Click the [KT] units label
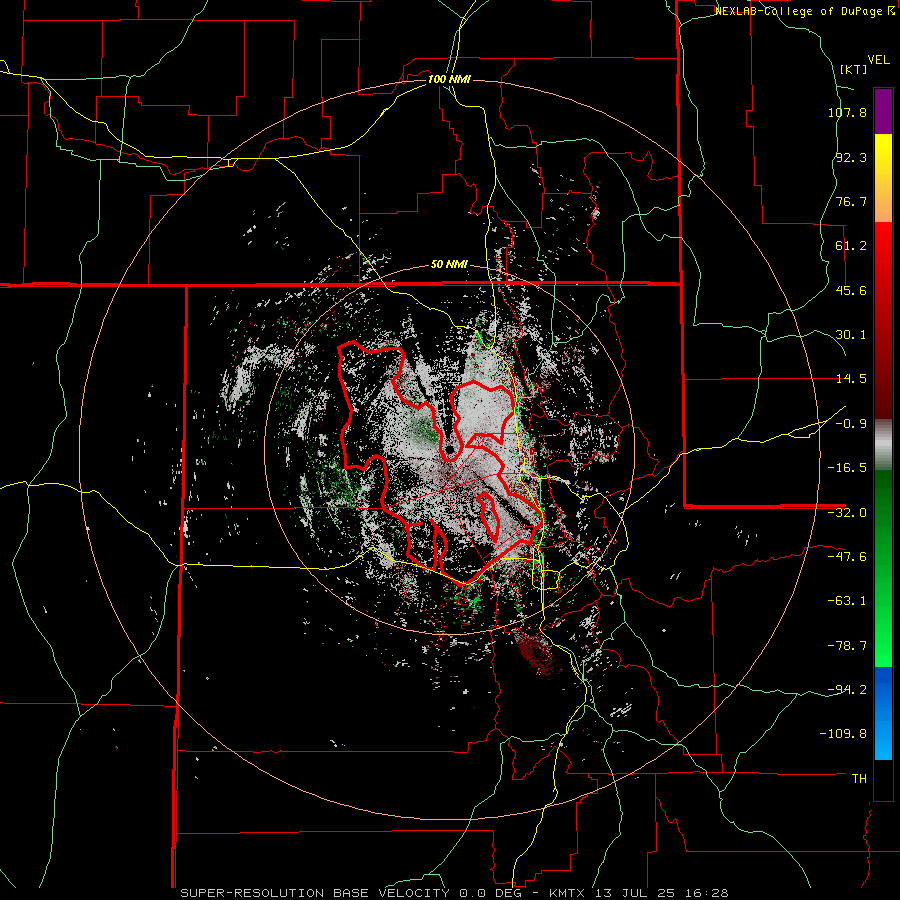This screenshot has width=900, height=900. pos(854,69)
